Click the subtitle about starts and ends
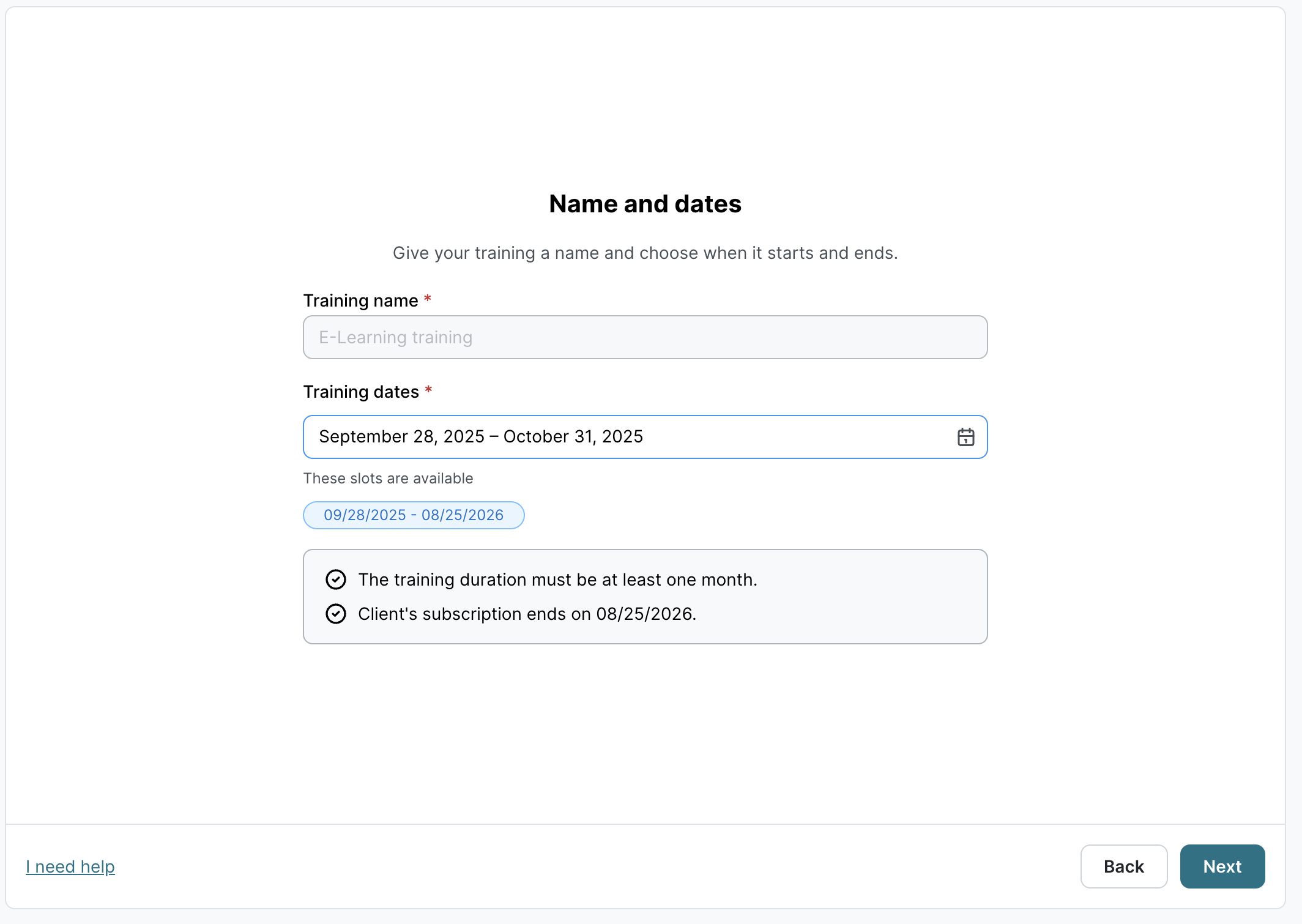The image size is (1302, 924). pos(645,253)
